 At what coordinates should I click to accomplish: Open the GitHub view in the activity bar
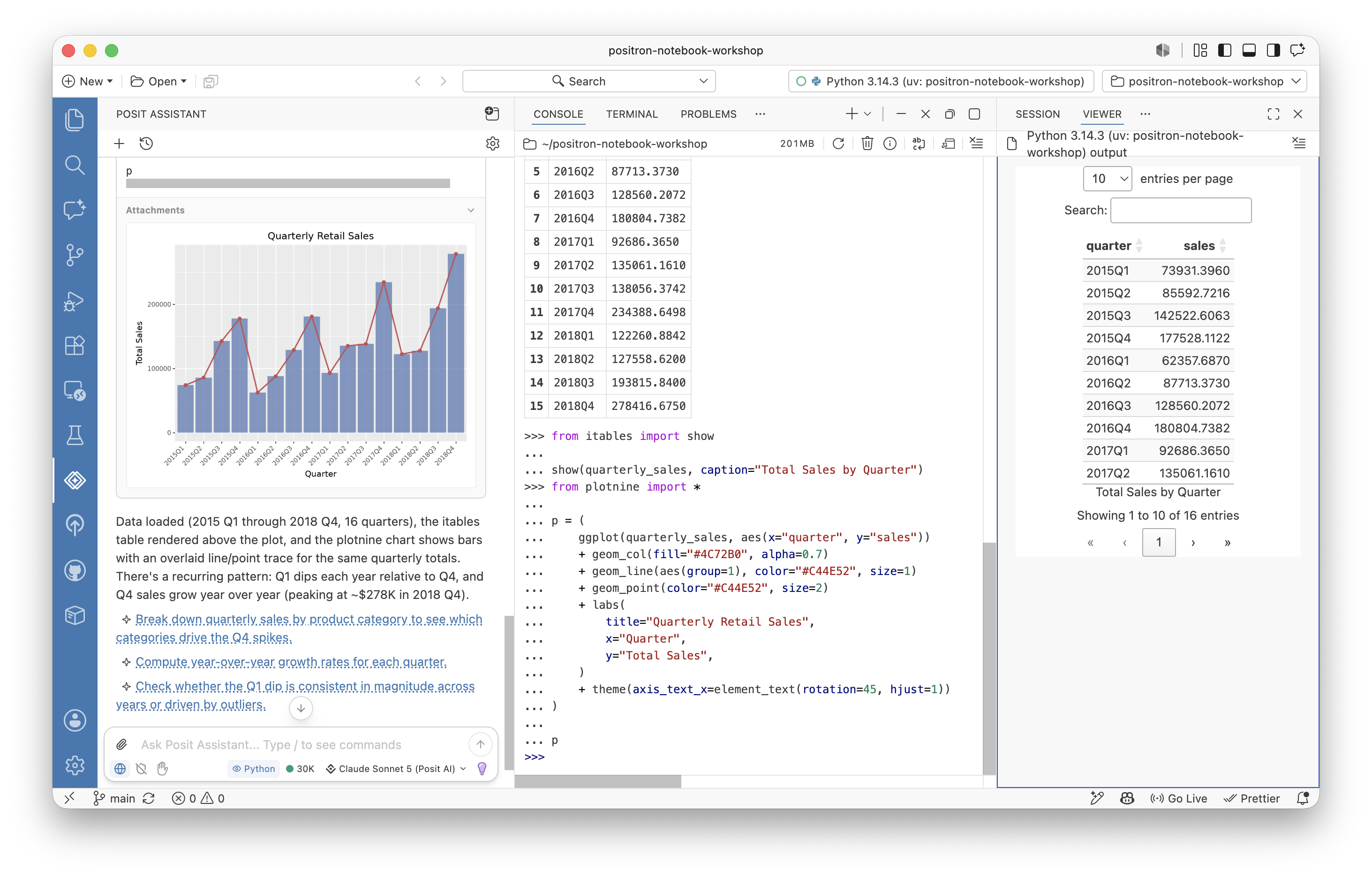75,570
